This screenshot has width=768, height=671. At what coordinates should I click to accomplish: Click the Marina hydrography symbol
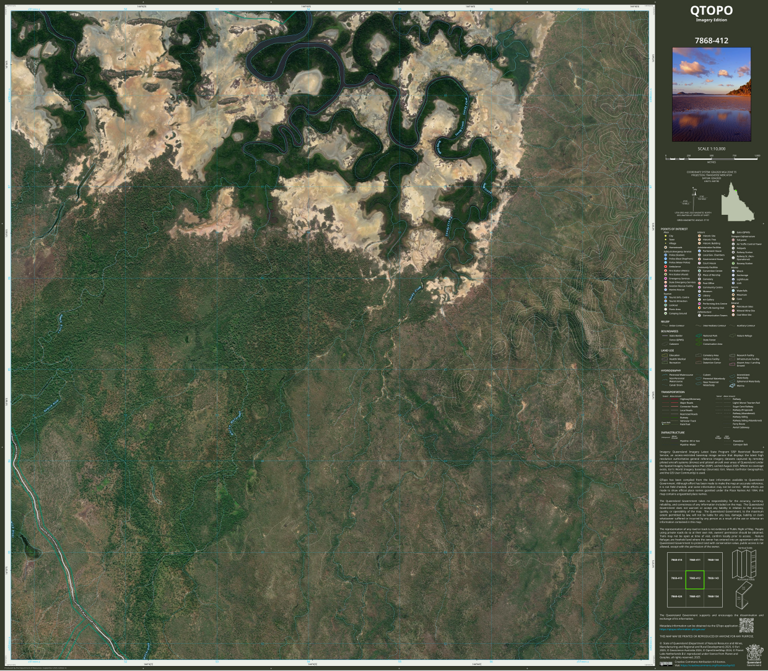click(732, 385)
